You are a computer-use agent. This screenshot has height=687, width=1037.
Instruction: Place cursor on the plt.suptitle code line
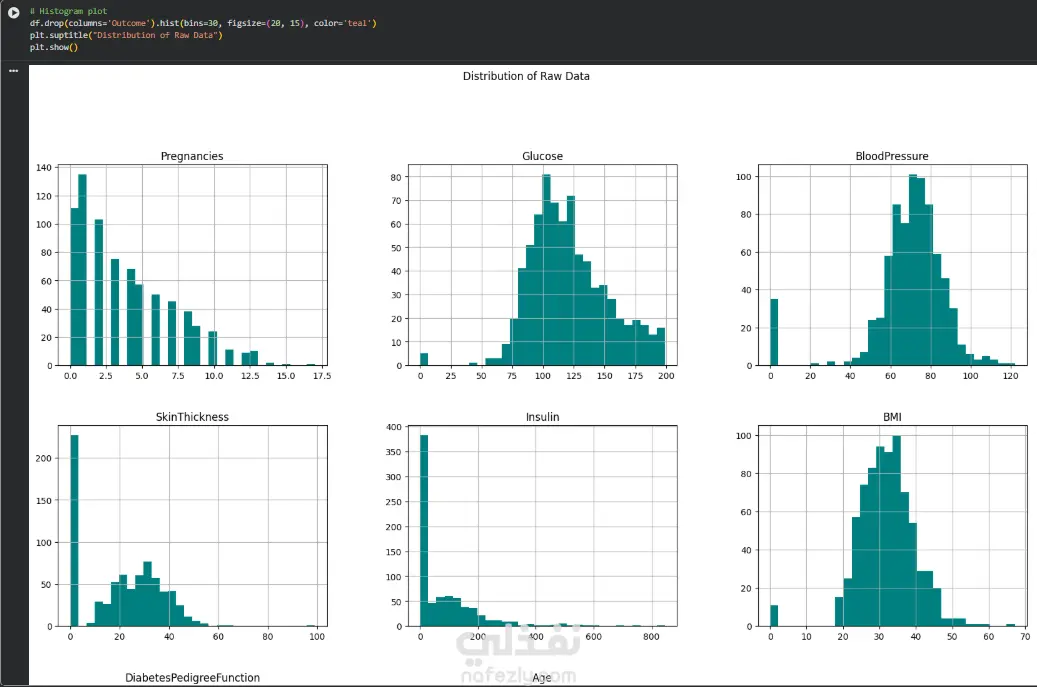pos(126,35)
